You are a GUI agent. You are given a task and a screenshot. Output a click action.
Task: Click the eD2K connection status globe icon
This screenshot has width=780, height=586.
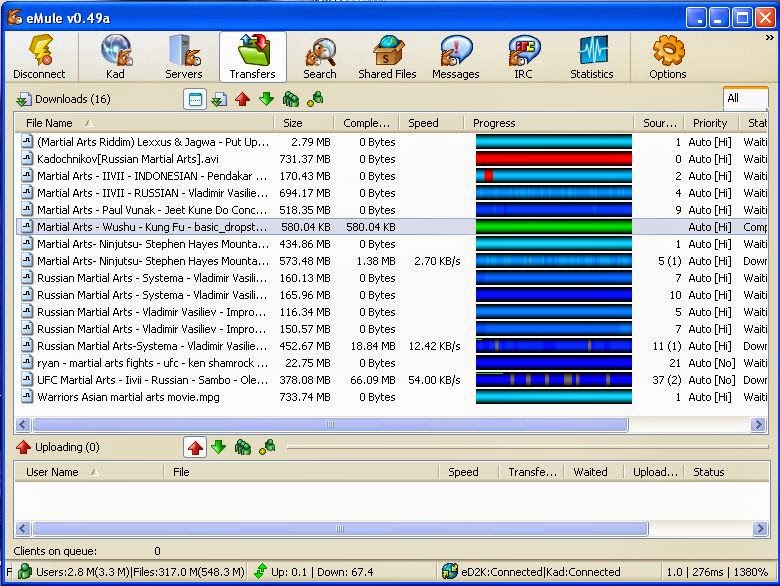449,572
